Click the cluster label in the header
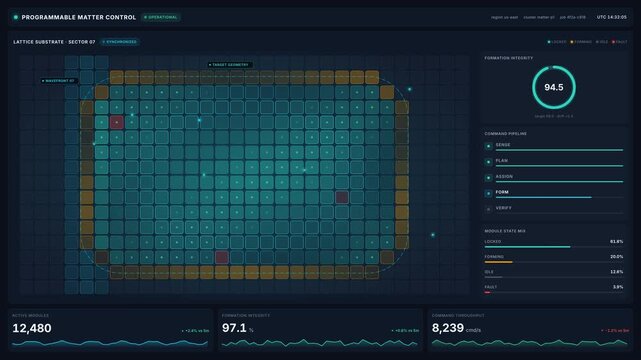 tap(539, 17)
